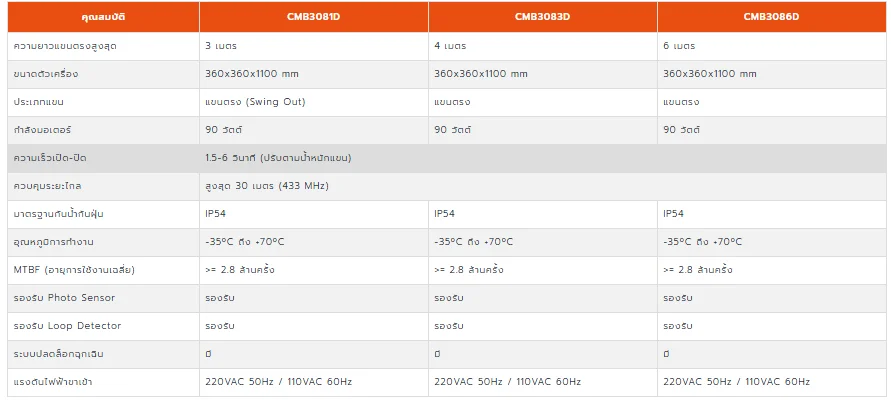The width and height of the screenshot is (891, 405).
Task: Click the 'แขนตรง (Swing Out)' cell
Action: point(314,102)
